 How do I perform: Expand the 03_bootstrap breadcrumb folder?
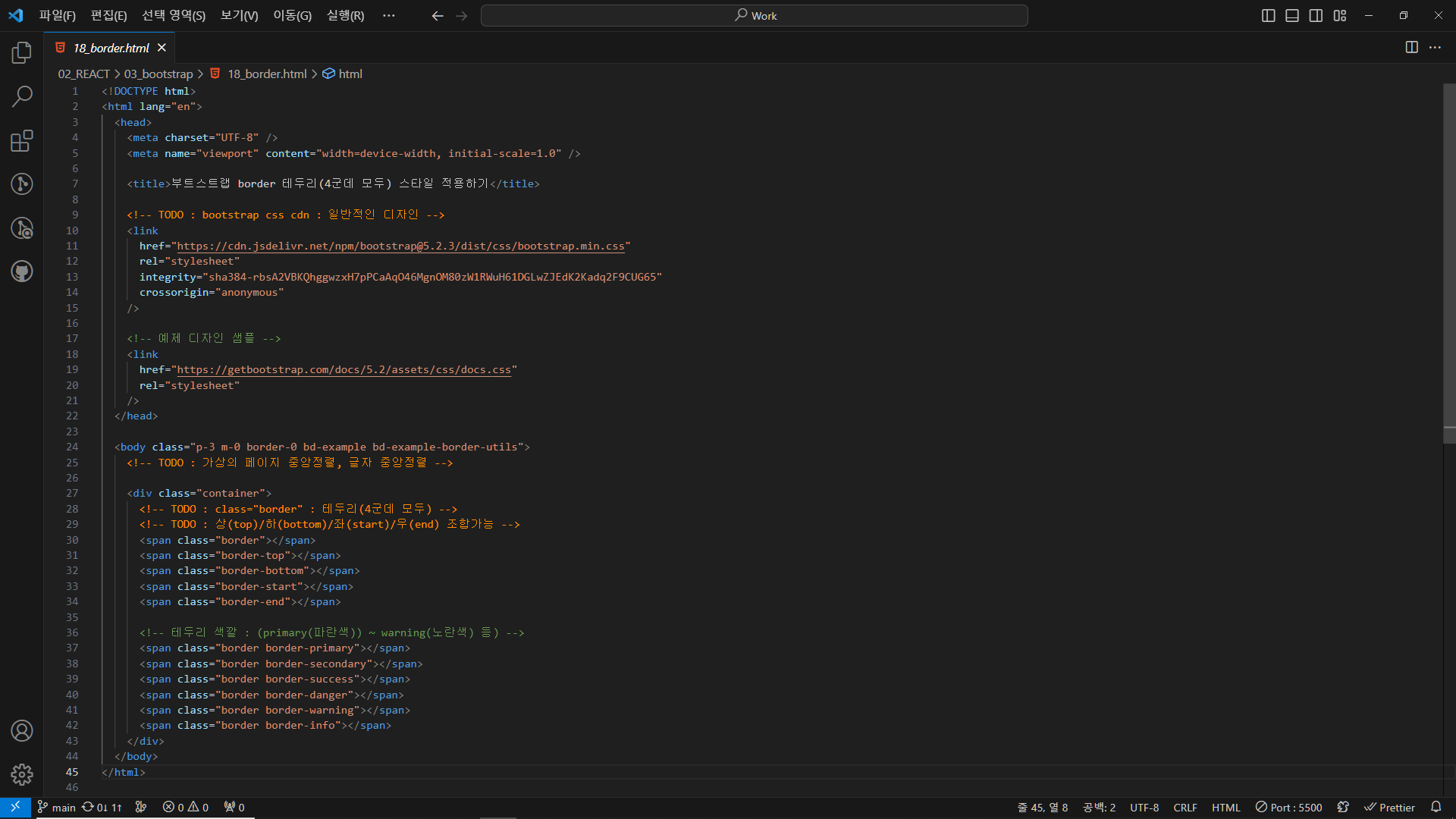pos(158,74)
